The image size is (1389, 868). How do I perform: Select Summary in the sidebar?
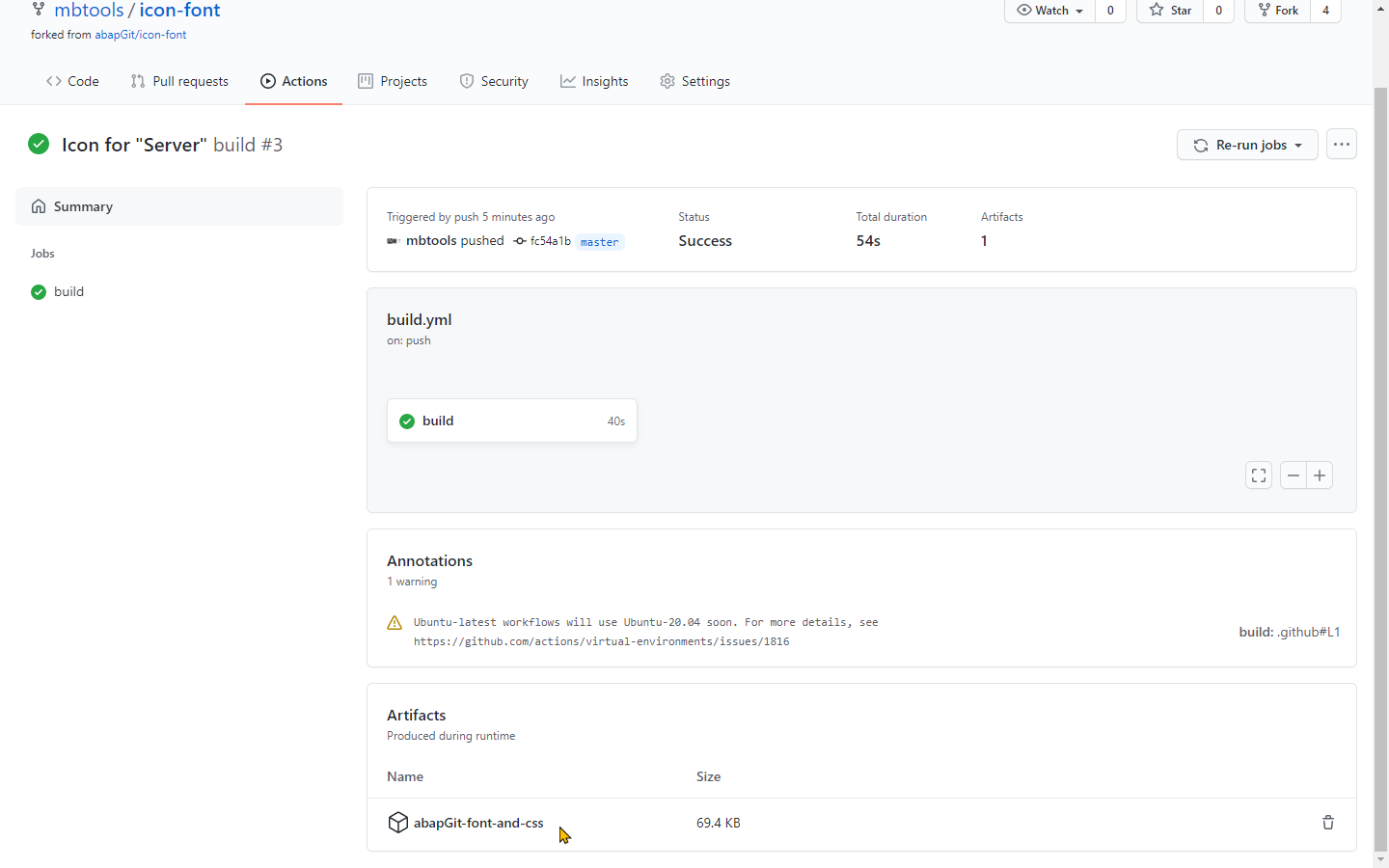click(179, 206)
